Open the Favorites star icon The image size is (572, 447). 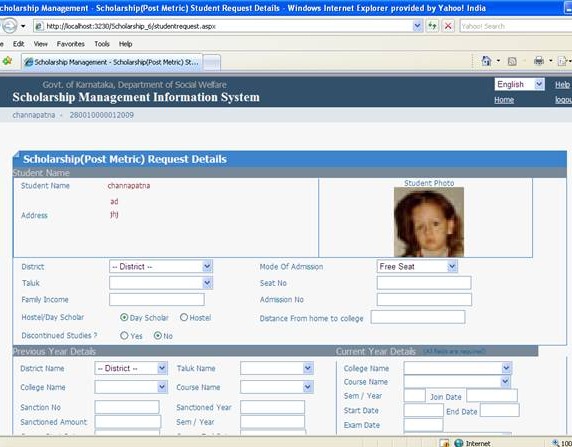click(x=7, y=61)
